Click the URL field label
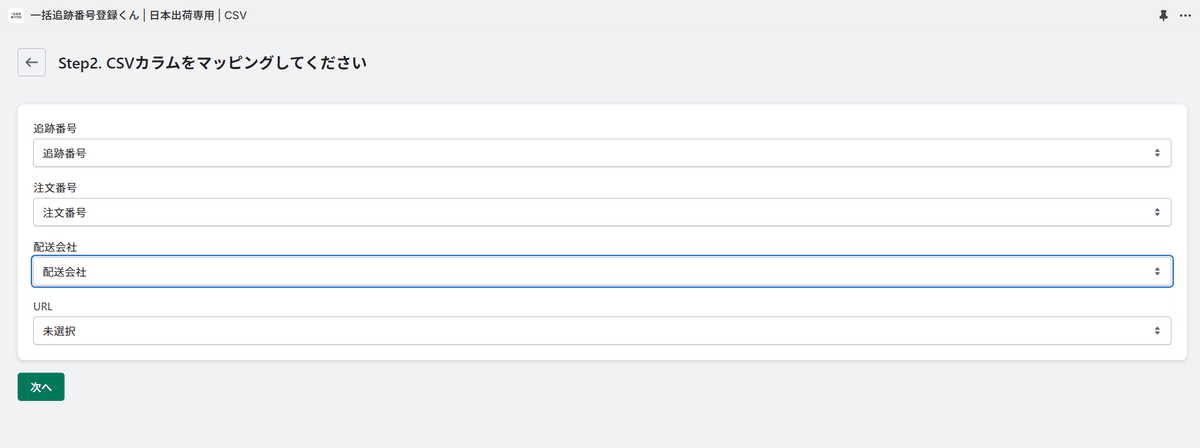 click(x=43, y=305)
